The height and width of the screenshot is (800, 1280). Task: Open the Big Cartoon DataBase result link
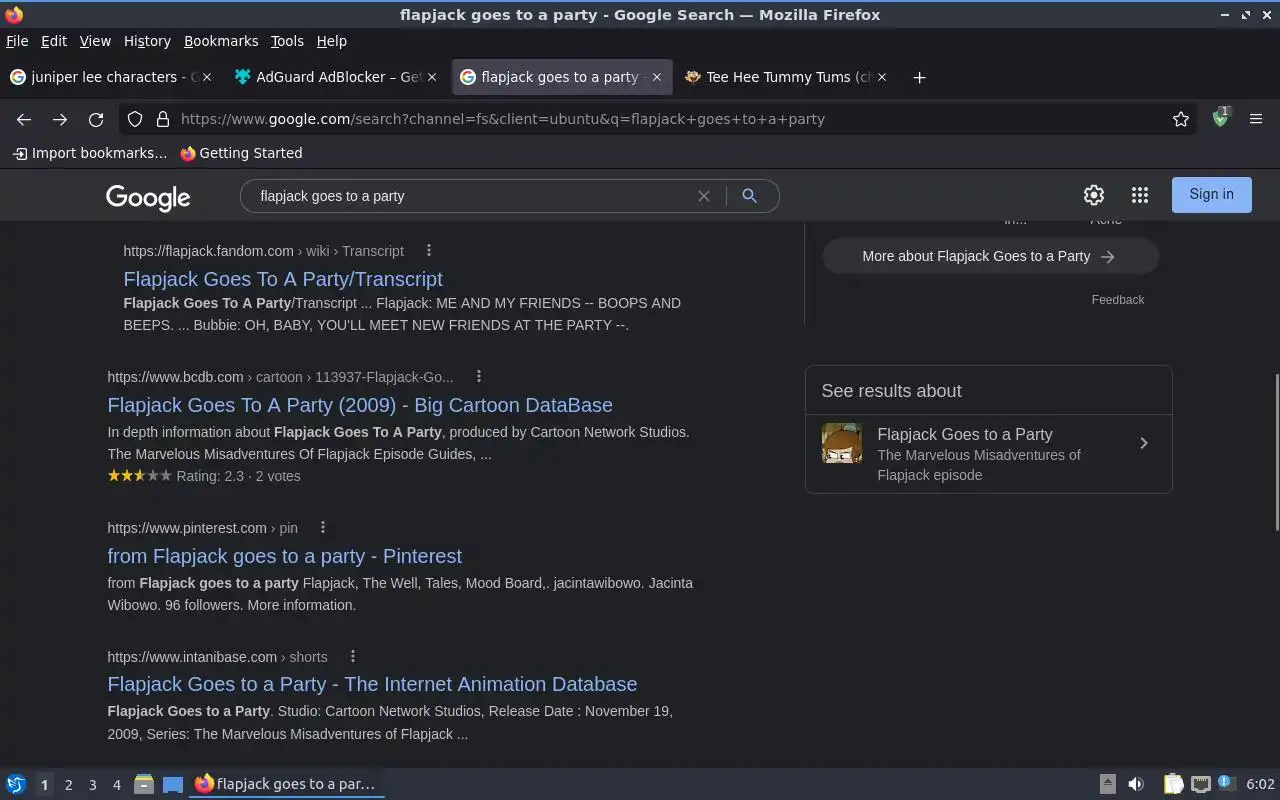point(360,405)
